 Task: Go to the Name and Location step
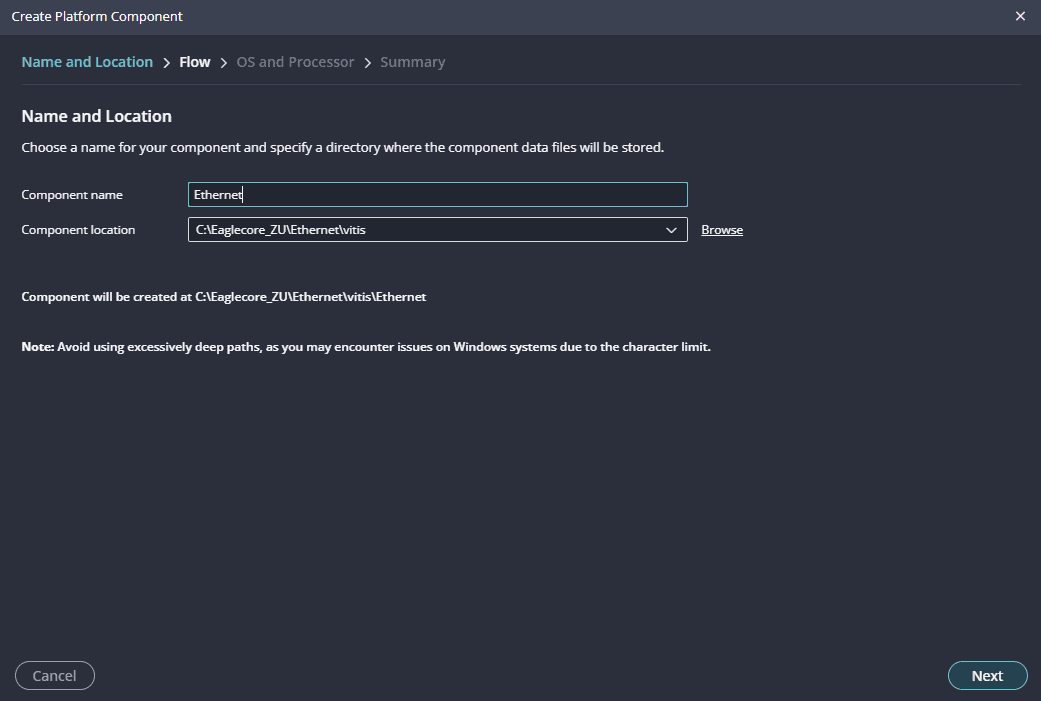(87, 62)
